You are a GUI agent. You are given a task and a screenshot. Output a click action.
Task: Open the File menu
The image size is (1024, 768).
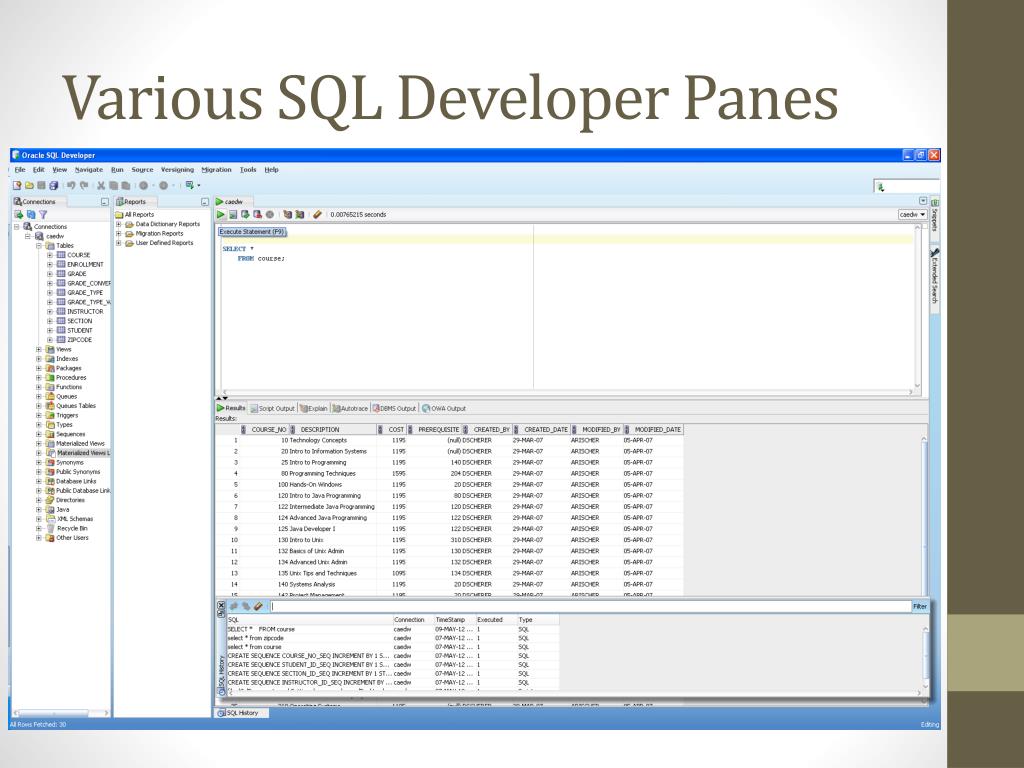click(x=20, y=170)
